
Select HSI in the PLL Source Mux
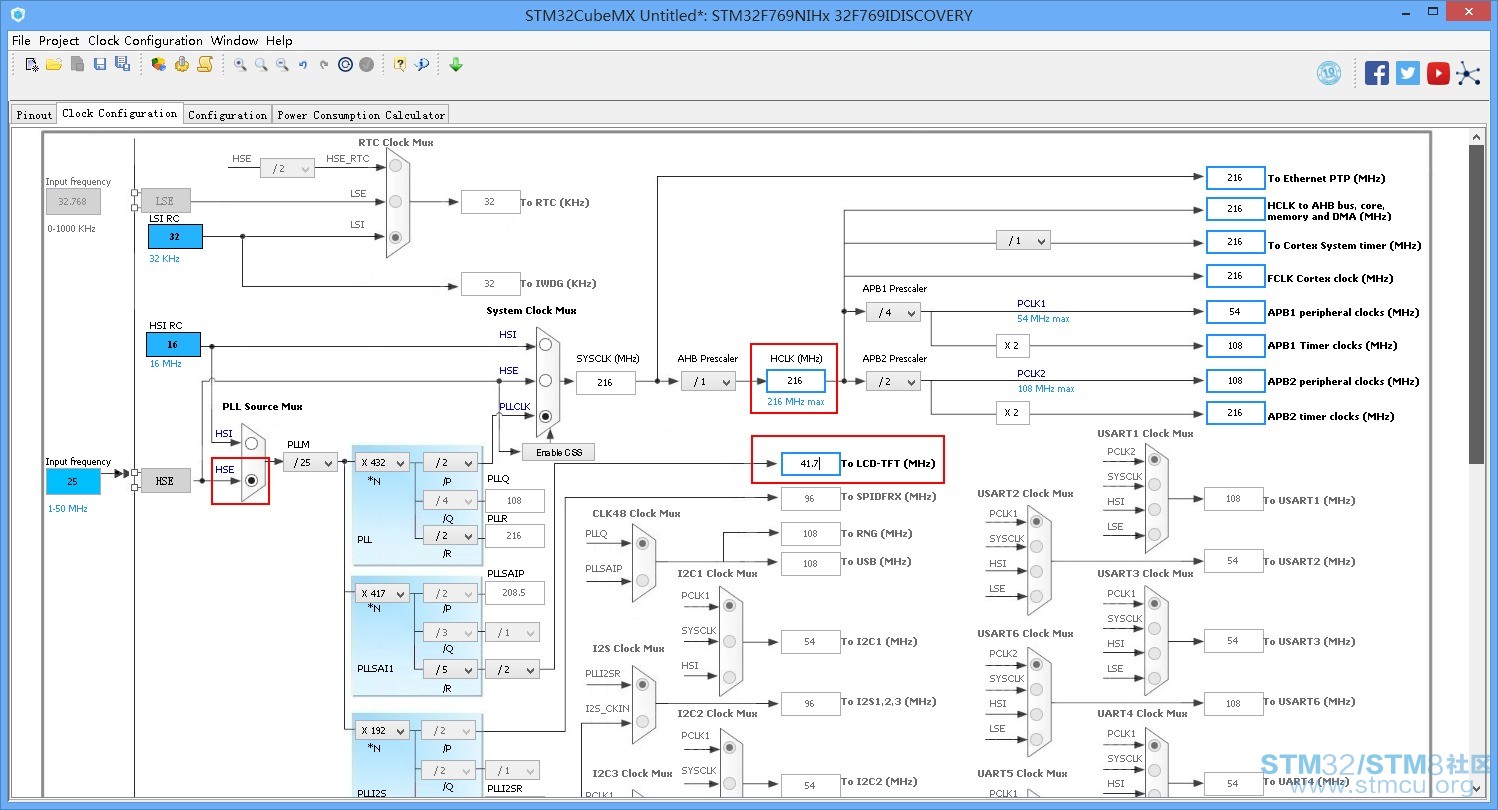pos(251,443)
